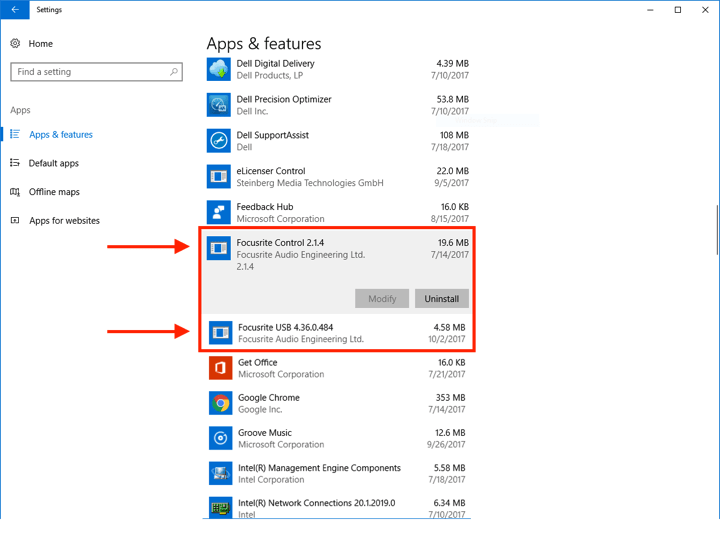Click the 4.39 MB size value
Viewport: 720px width, 558px height.
[453, 63]
